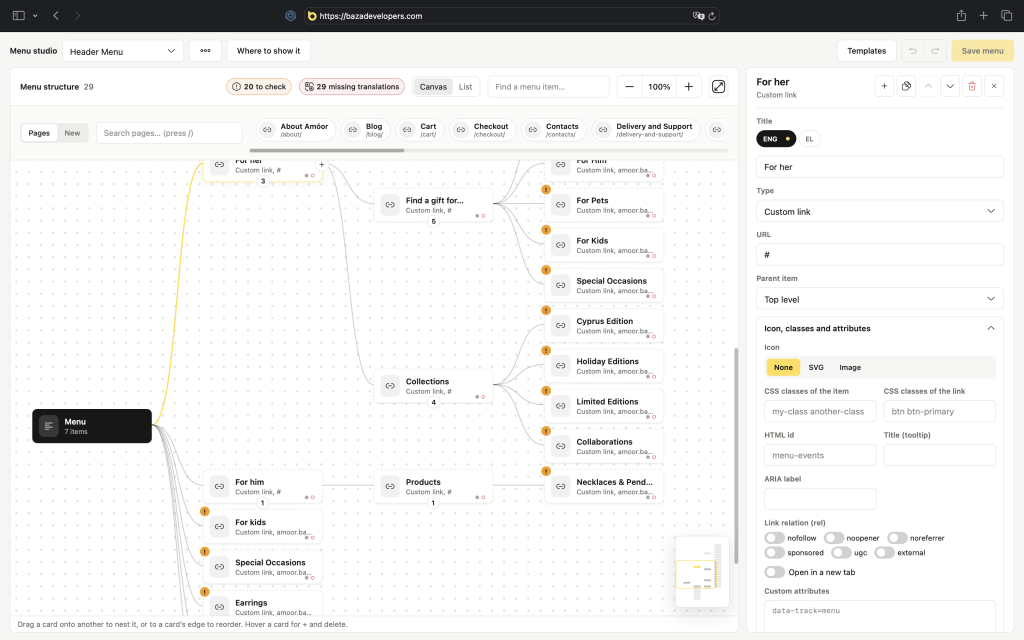Enable external link relation
1024x640 pixels.
pyautogui.click(x=884, y=552)
